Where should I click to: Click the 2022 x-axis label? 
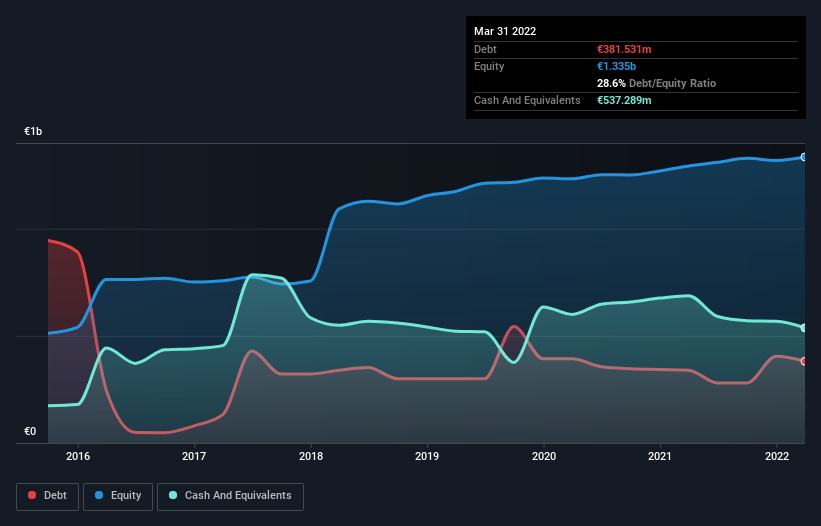click(777, 456)
